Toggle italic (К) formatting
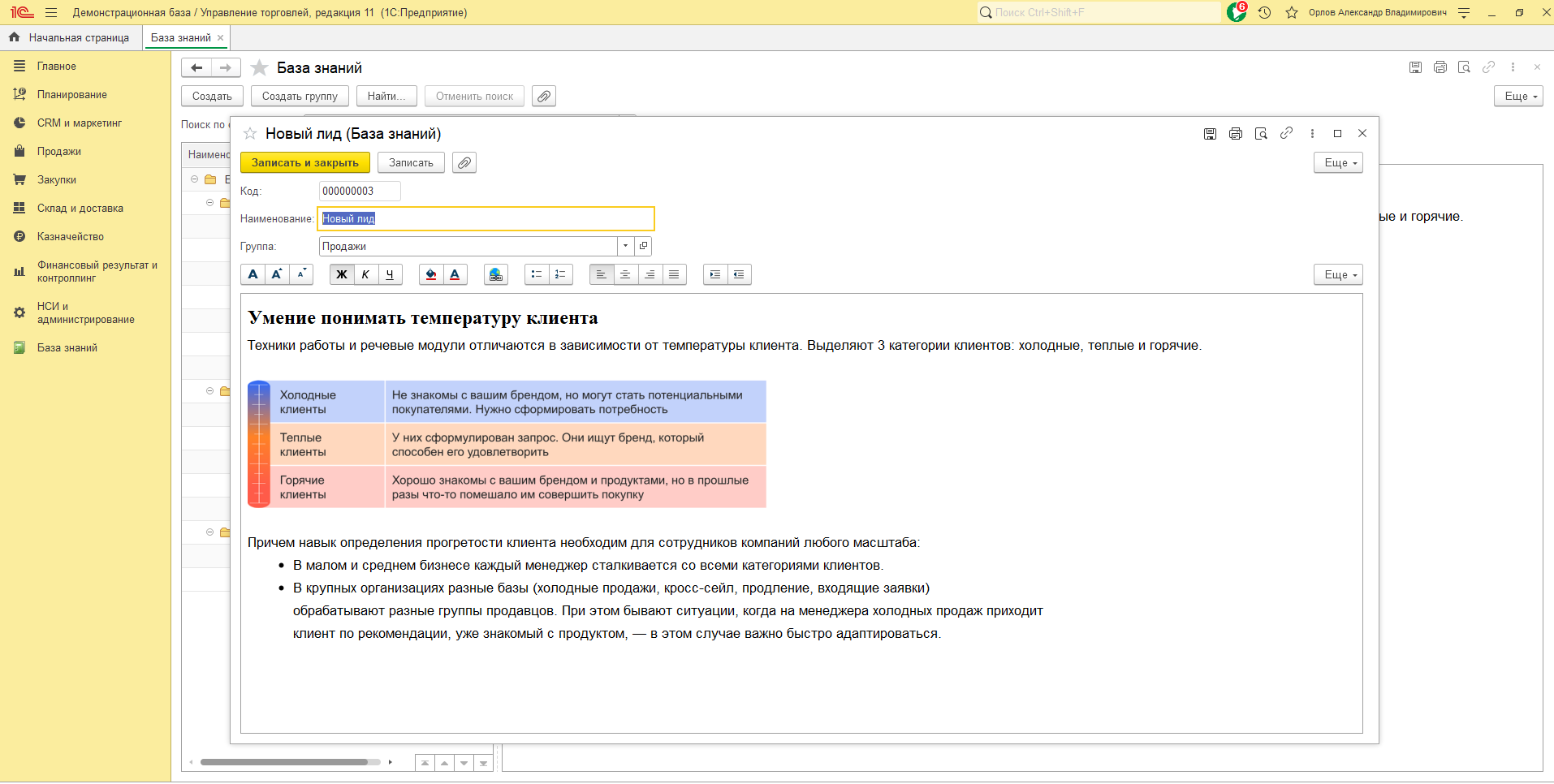The image size is (1554, 784). (366, 274)
